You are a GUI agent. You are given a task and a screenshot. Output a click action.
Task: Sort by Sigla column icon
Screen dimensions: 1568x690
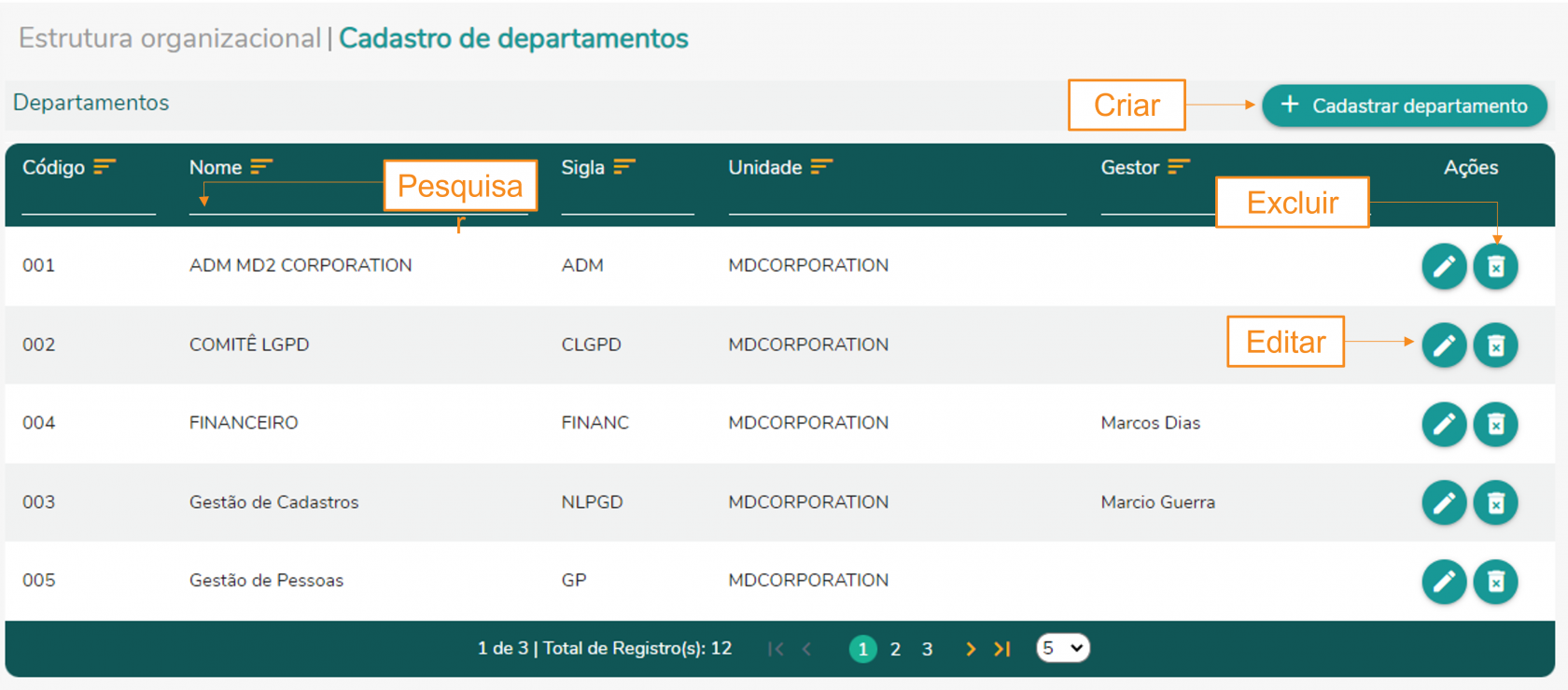coord(624,166)
